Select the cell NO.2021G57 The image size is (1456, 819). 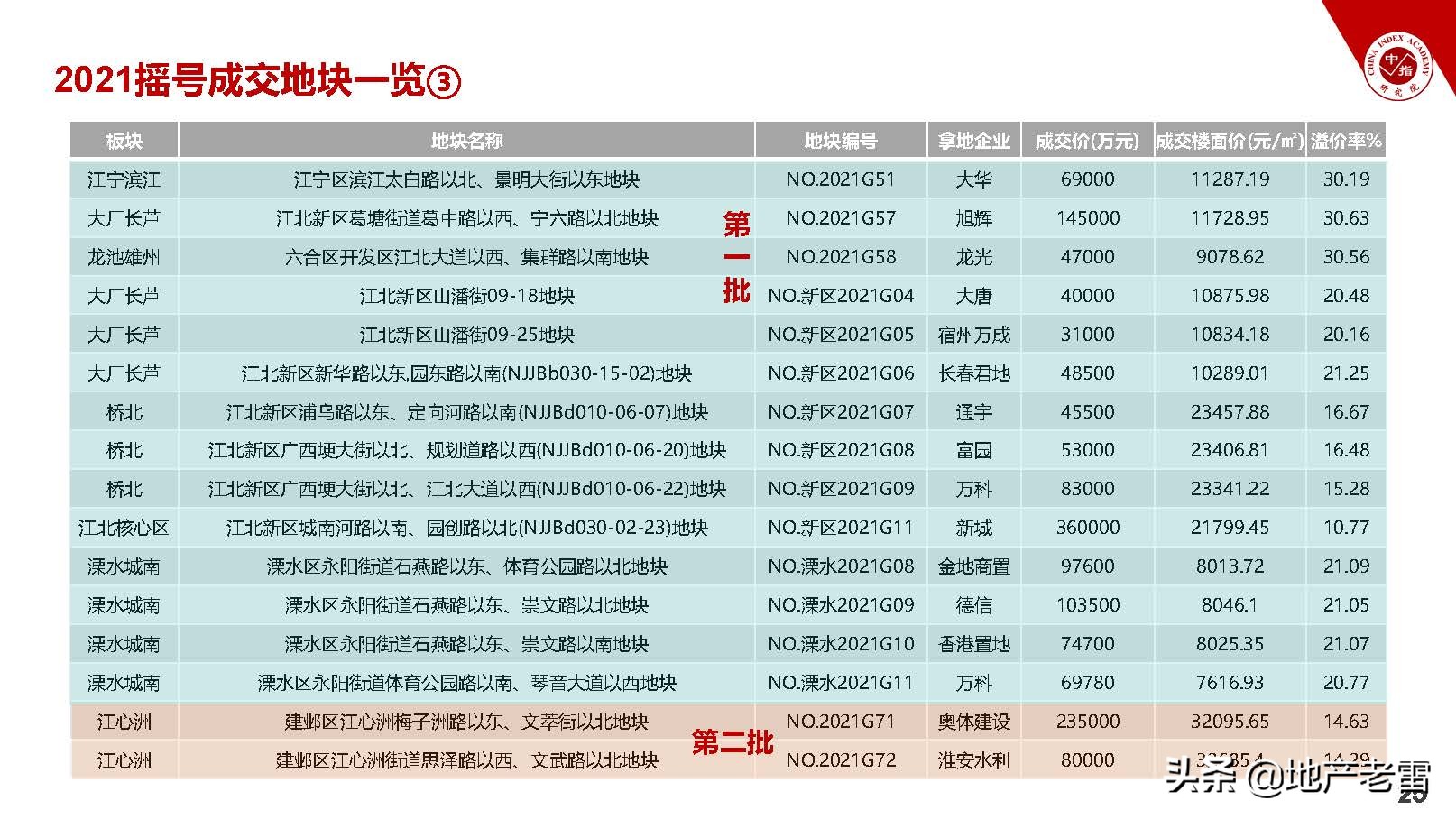(x=841, y=218)
